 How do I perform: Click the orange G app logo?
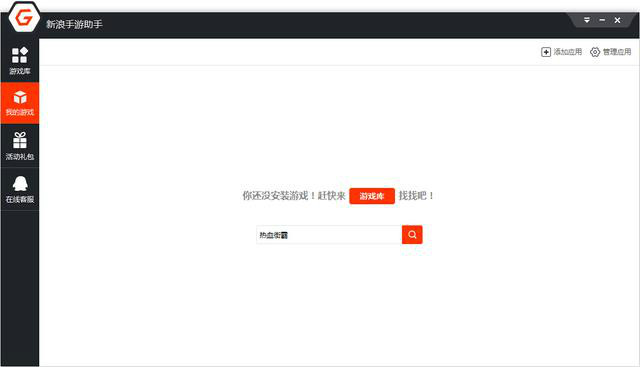pyautogui.click(x=24, y=18)
